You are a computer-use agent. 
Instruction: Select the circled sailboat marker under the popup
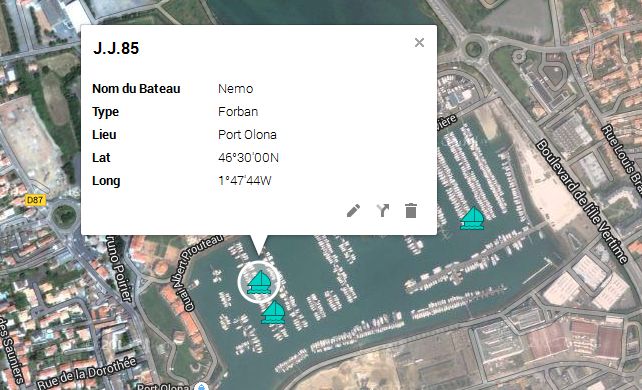pyautogui.click(x=259, y=282)
